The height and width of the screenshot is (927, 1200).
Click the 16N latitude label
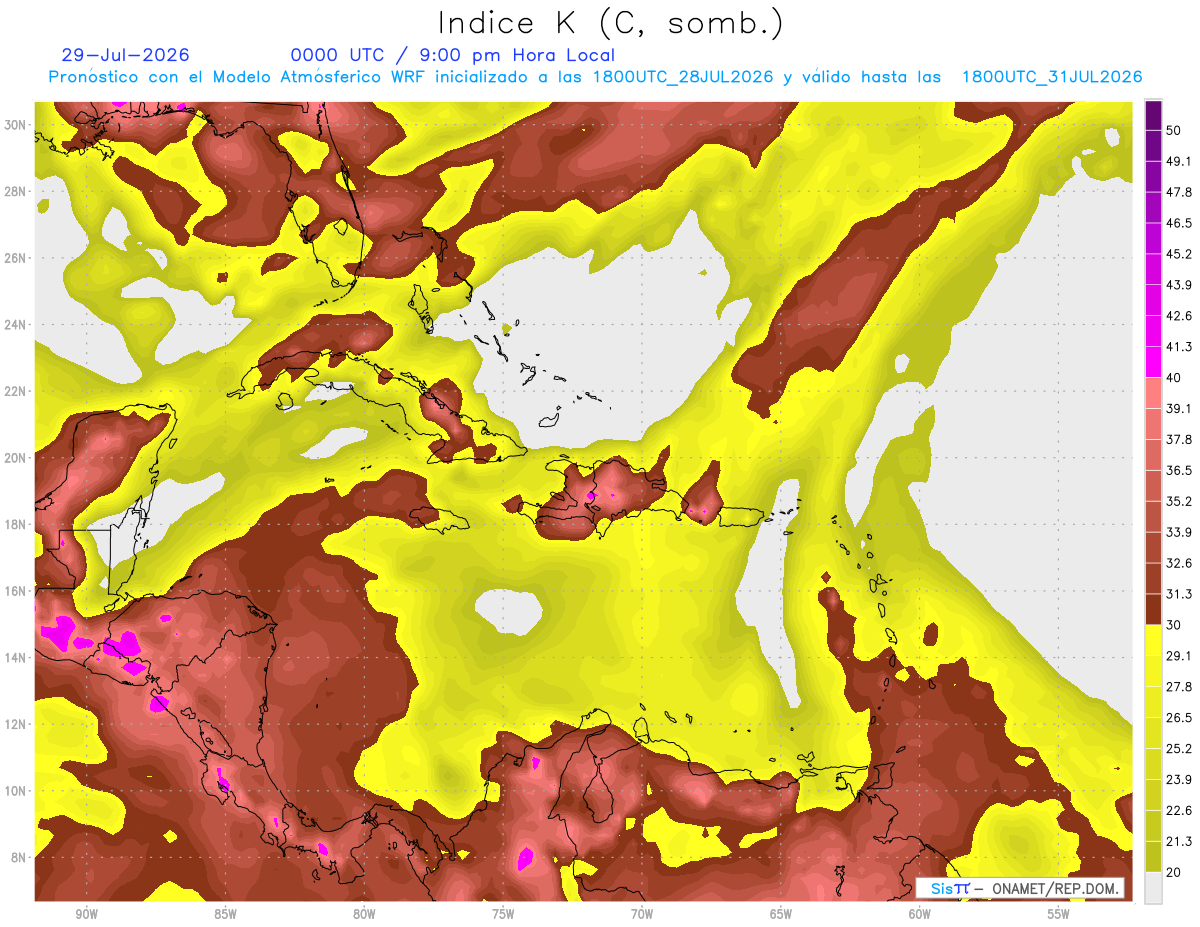17,591
